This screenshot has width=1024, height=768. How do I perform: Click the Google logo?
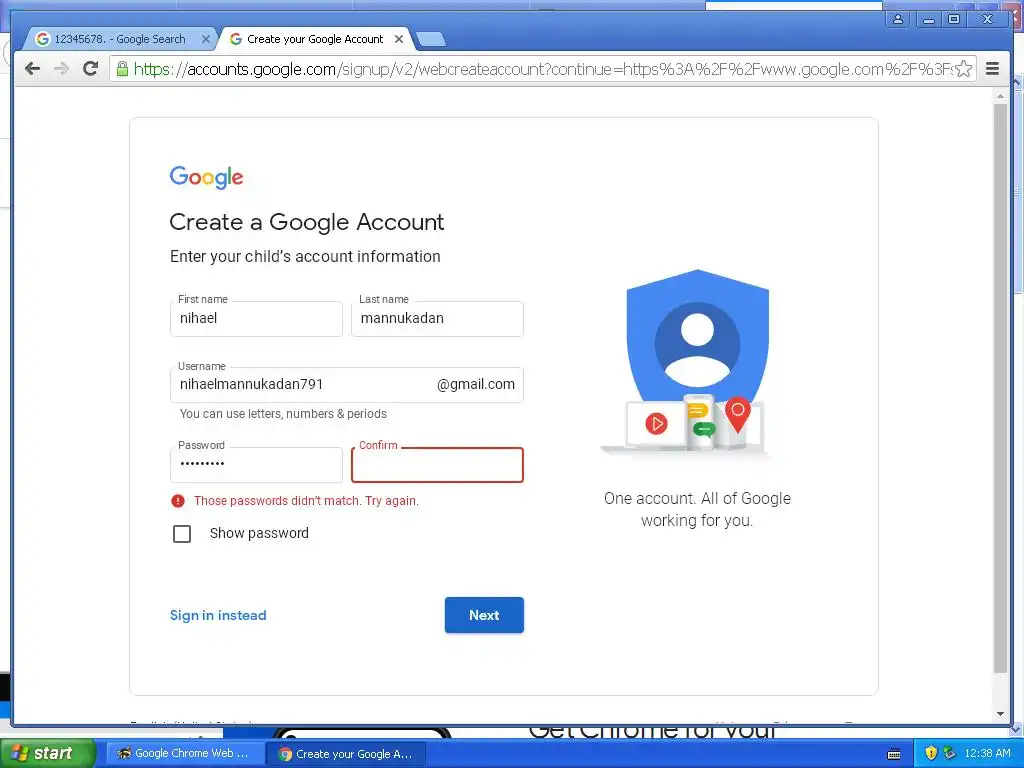pyautogui.click(x=206, y=177)
